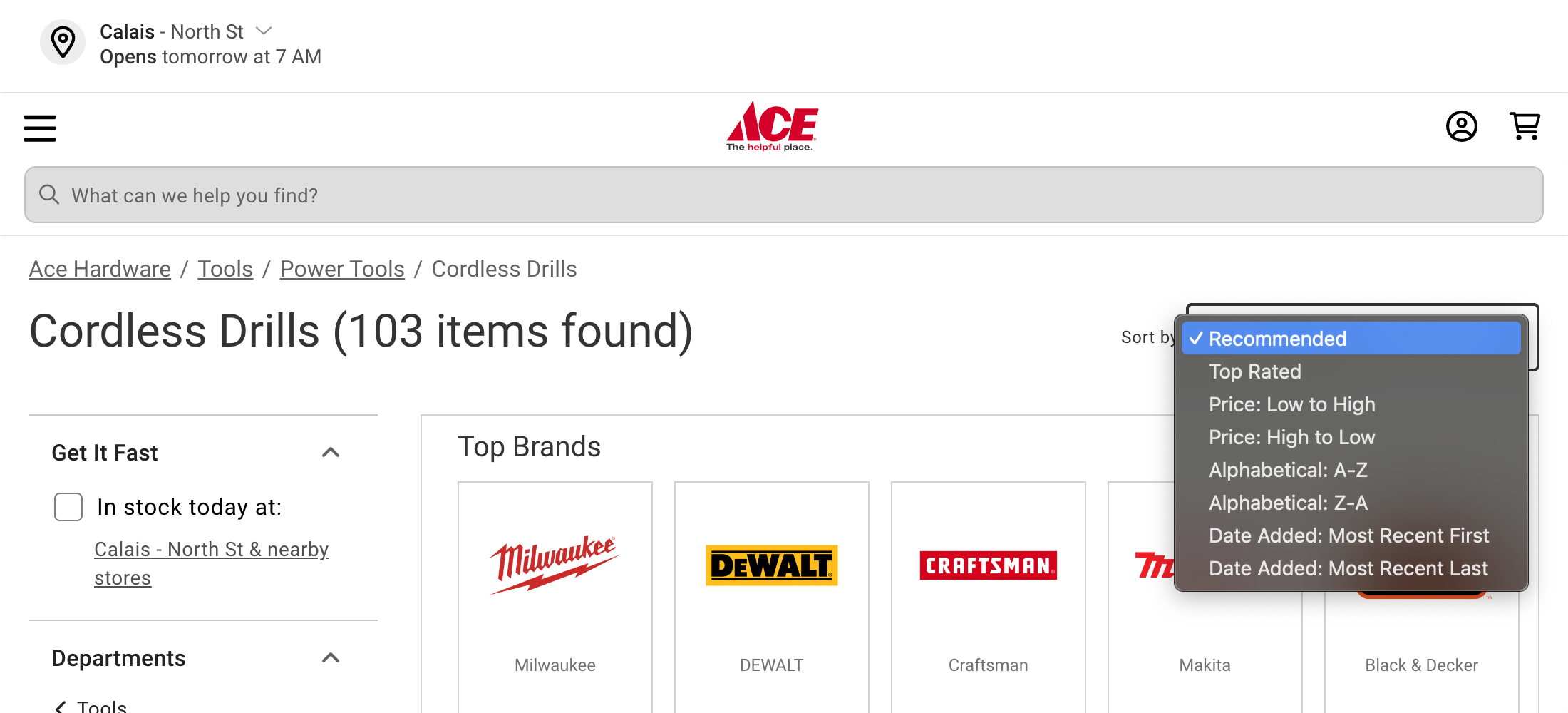The height and width of the screenshot is (713, 1568).
Task: Select Price: Low to High sorting
Action: tap(1291, 404)
